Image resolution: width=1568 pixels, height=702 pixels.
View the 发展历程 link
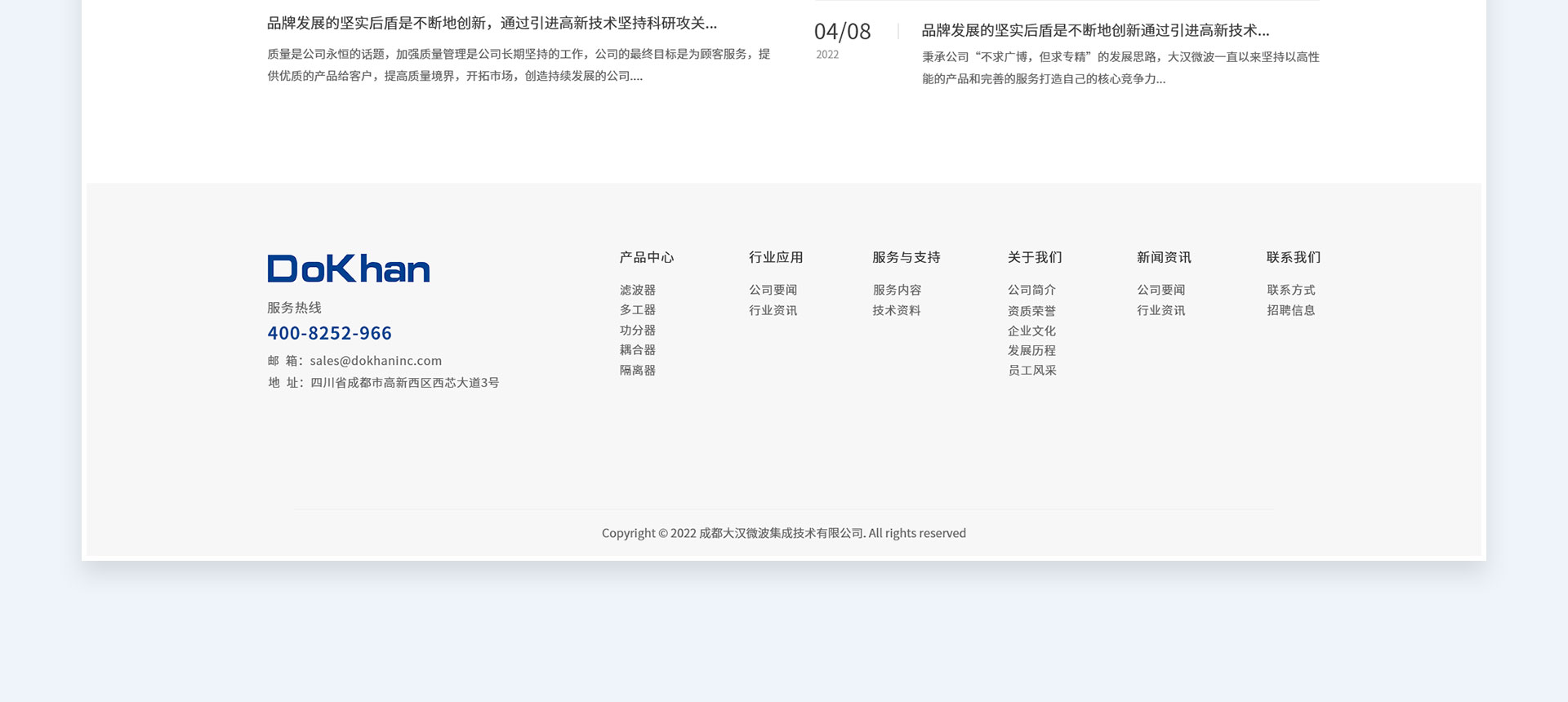[x=1031, y=350]
